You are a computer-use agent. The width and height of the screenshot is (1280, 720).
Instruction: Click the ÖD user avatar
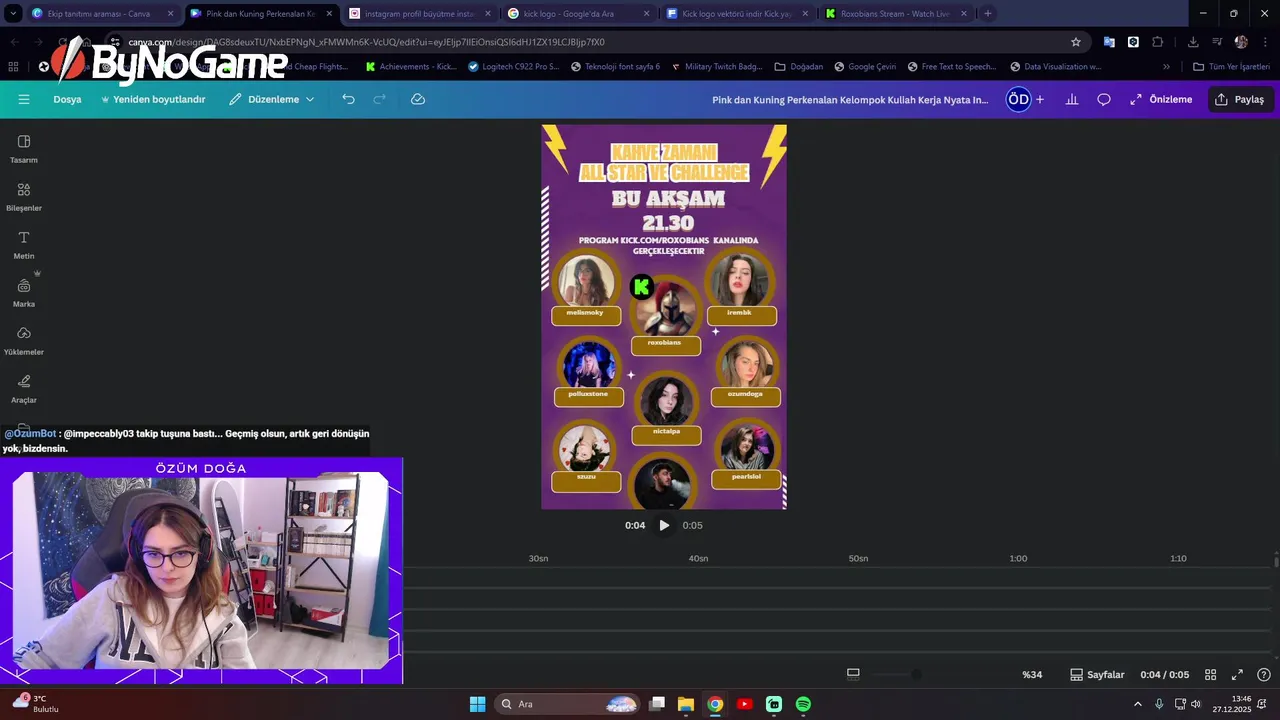[1018, 99]
